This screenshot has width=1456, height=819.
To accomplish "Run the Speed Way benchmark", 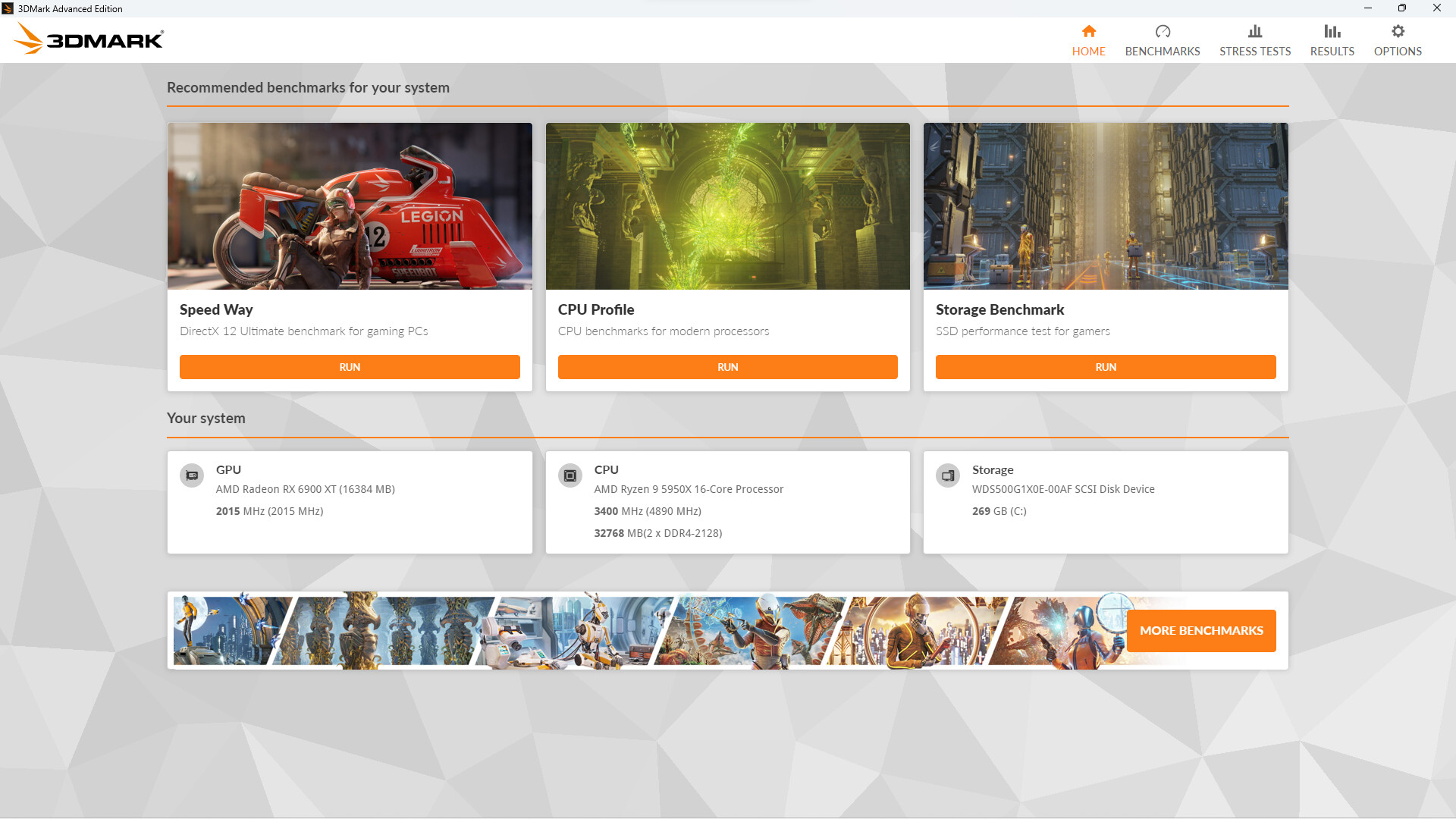I will tap(349, 367).
